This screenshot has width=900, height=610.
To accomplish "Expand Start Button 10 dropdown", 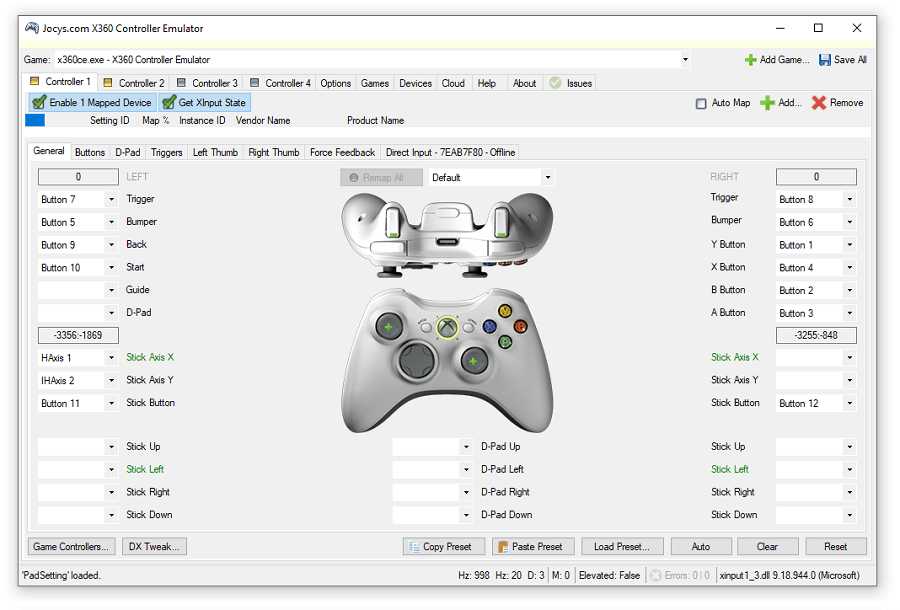I will (x=111, y=268).
